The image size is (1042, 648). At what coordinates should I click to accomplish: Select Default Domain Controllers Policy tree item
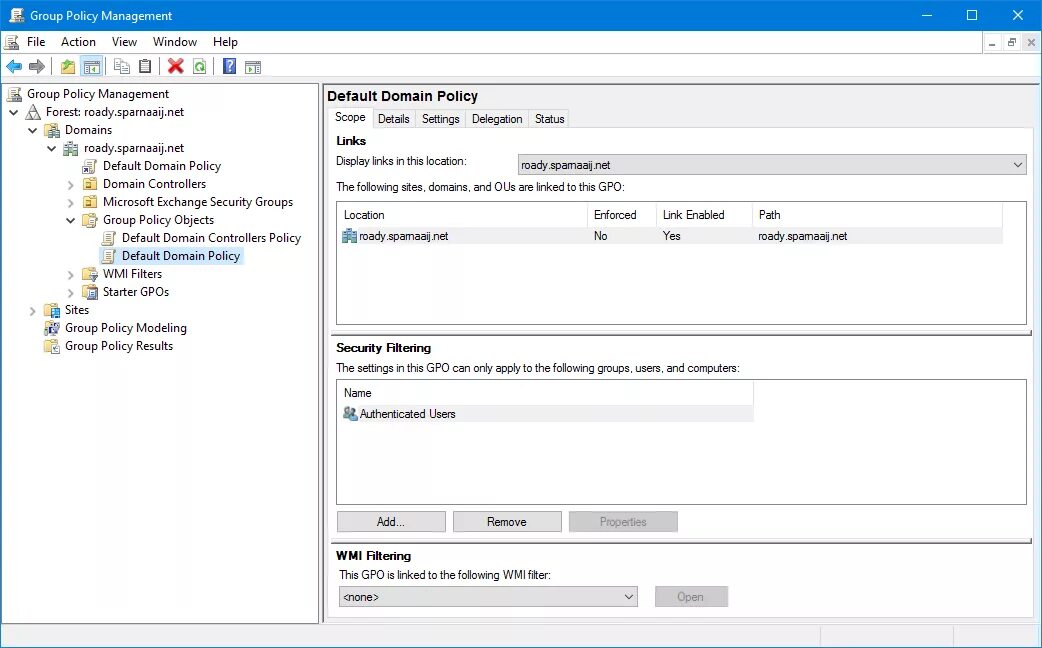(x=211, y=238)
